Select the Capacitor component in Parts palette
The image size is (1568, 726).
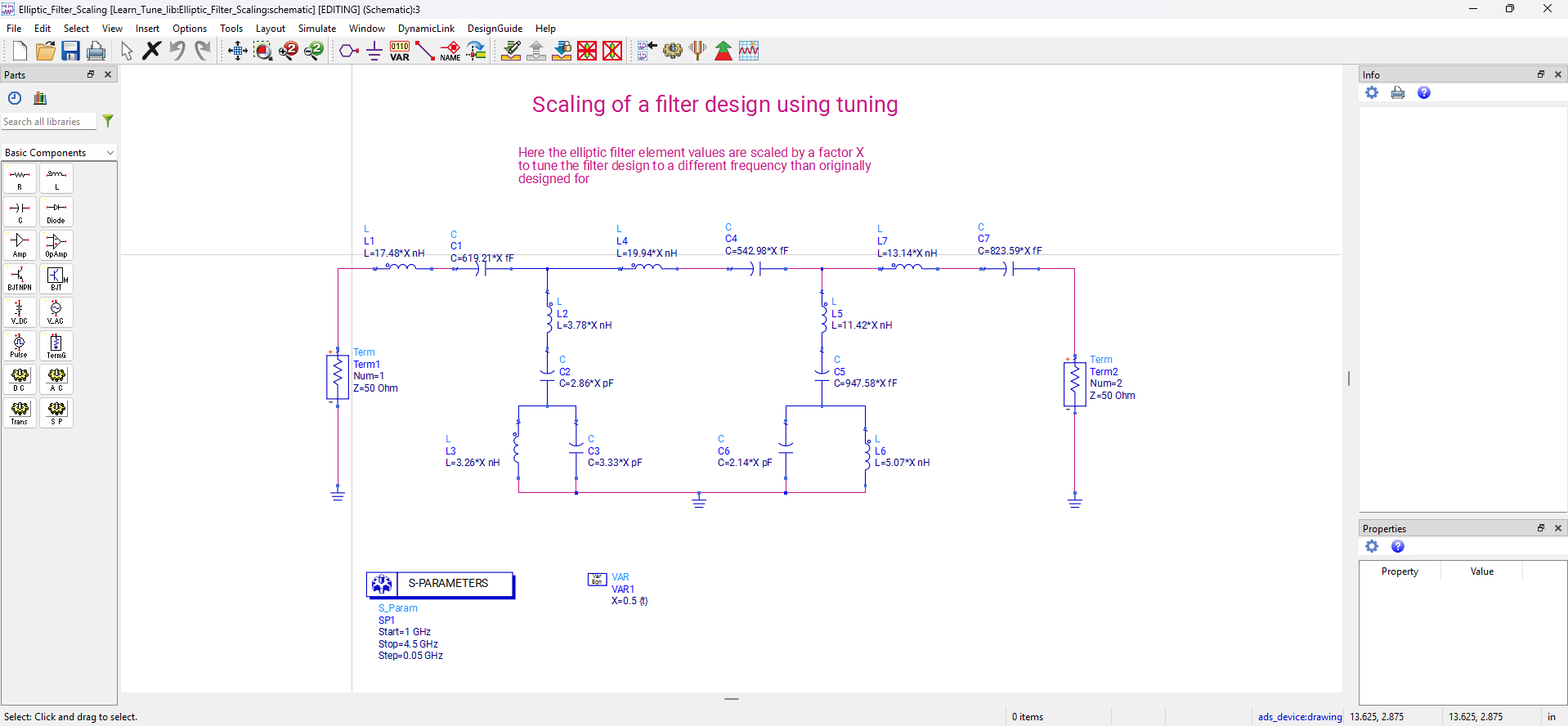(20, 212)
